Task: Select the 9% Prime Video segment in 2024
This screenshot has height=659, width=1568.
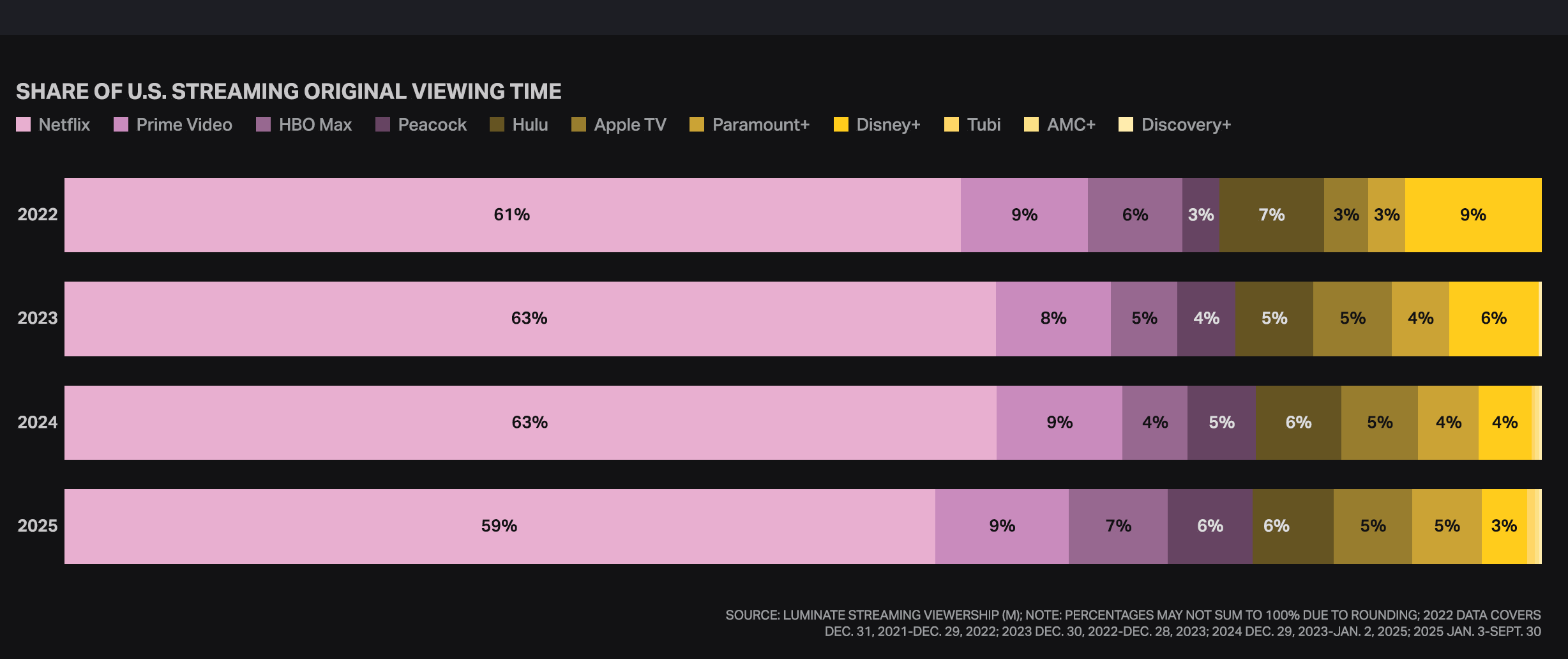Action: [x=1059, y=423]
